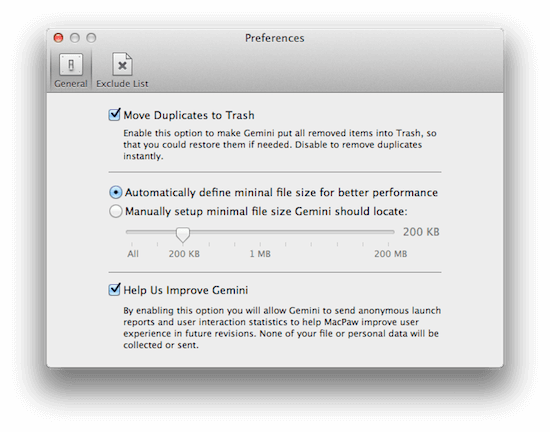The image size is (550, 432).
Task: Click the Preferences window title
Action: pyautogui.click(x=275, y=38)
